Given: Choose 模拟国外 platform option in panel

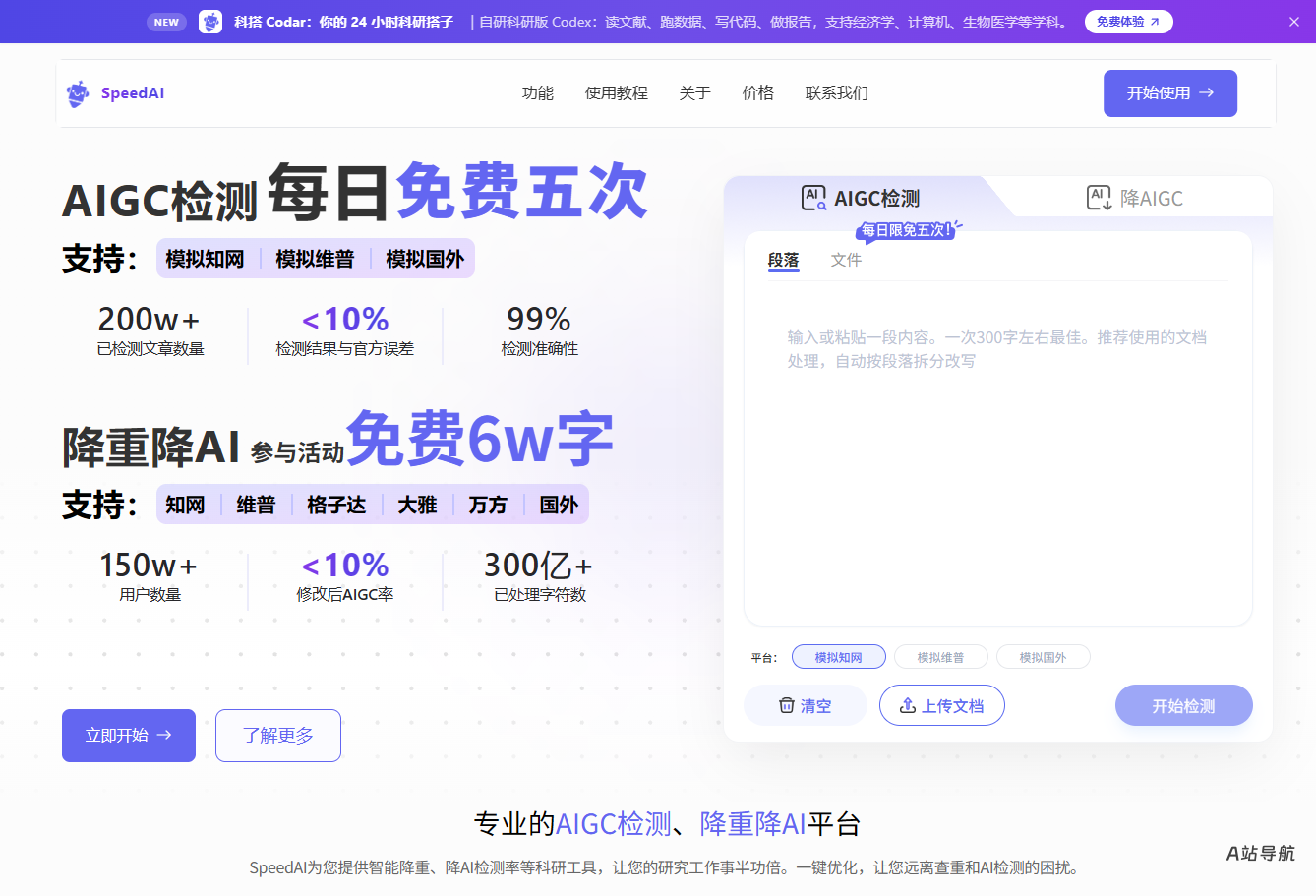Looking at the screenshot, I should tap(1044, 657).
